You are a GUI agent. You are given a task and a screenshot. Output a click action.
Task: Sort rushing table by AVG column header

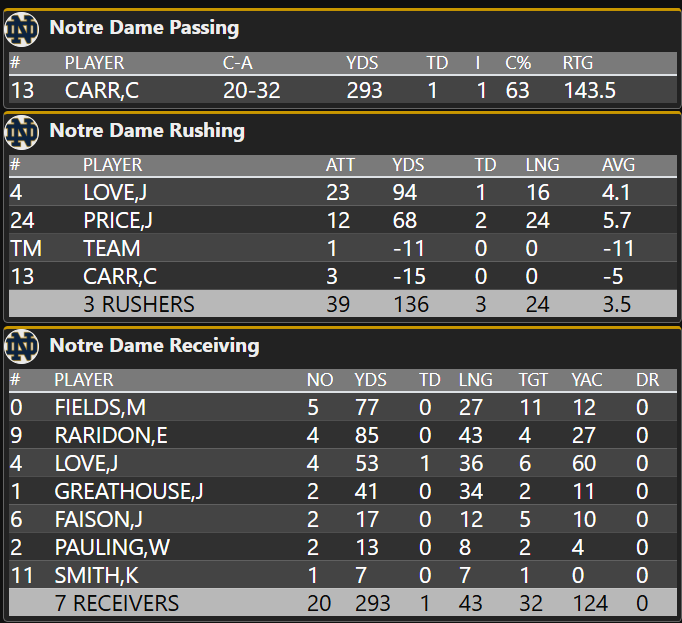(x=617, y=165)
